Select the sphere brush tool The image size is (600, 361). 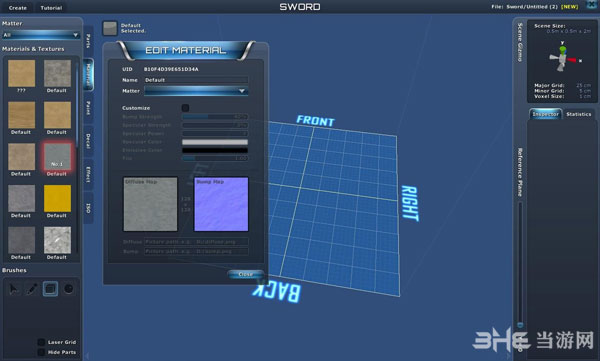pos(69,289)
